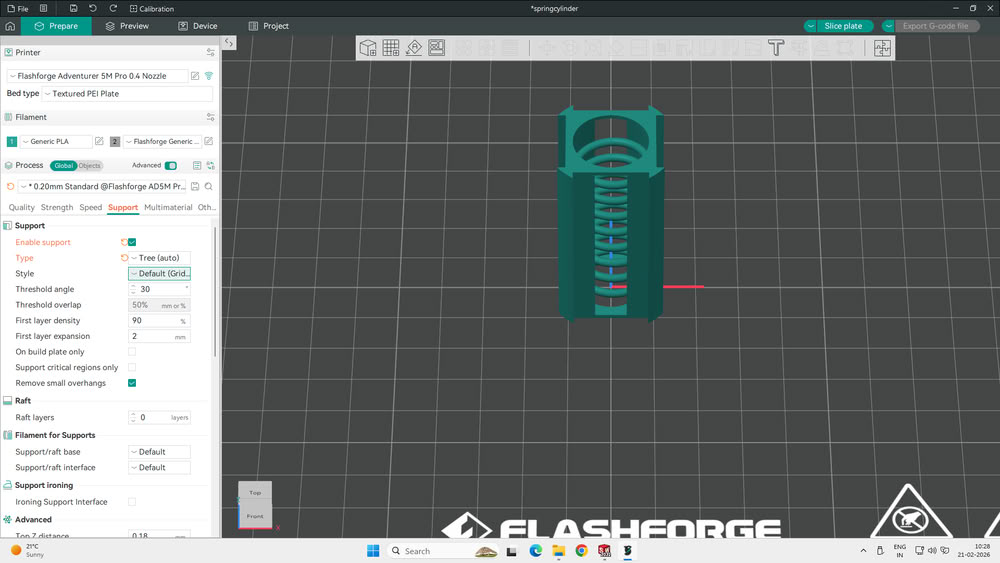Click the process settings list icon
Screen dimensions: 1000x563
click(x=197, y=165)
